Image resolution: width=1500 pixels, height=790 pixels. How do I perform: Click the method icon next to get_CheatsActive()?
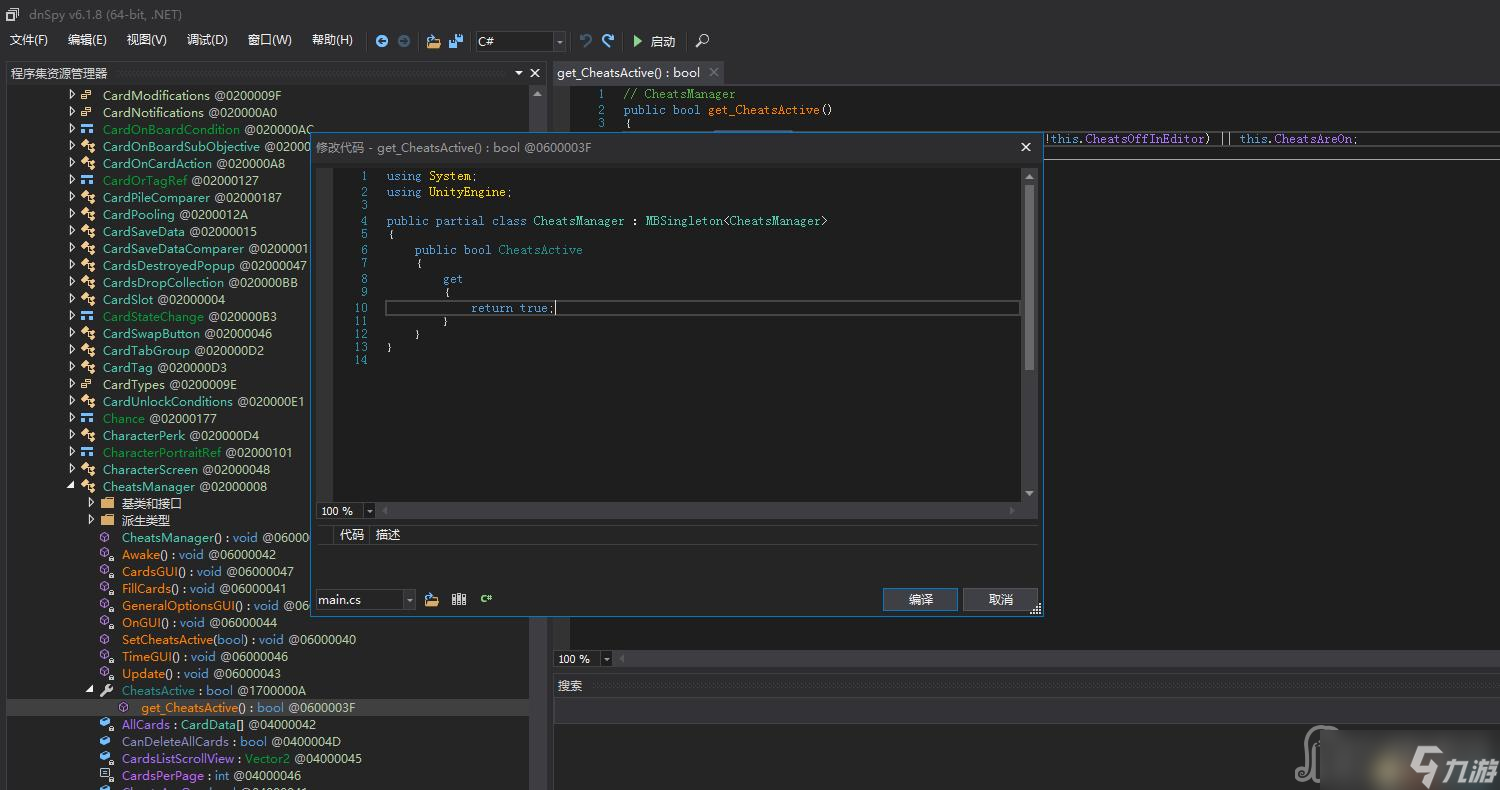(x=125, y=707)
